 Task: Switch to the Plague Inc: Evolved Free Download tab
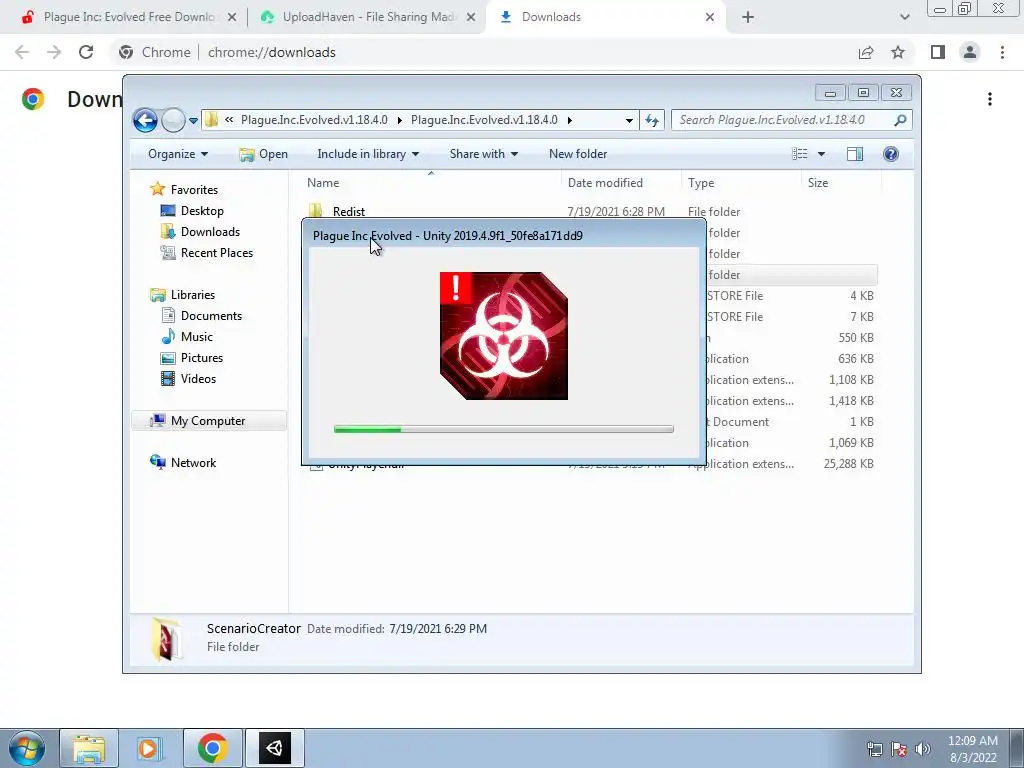(x=128, y=17)
